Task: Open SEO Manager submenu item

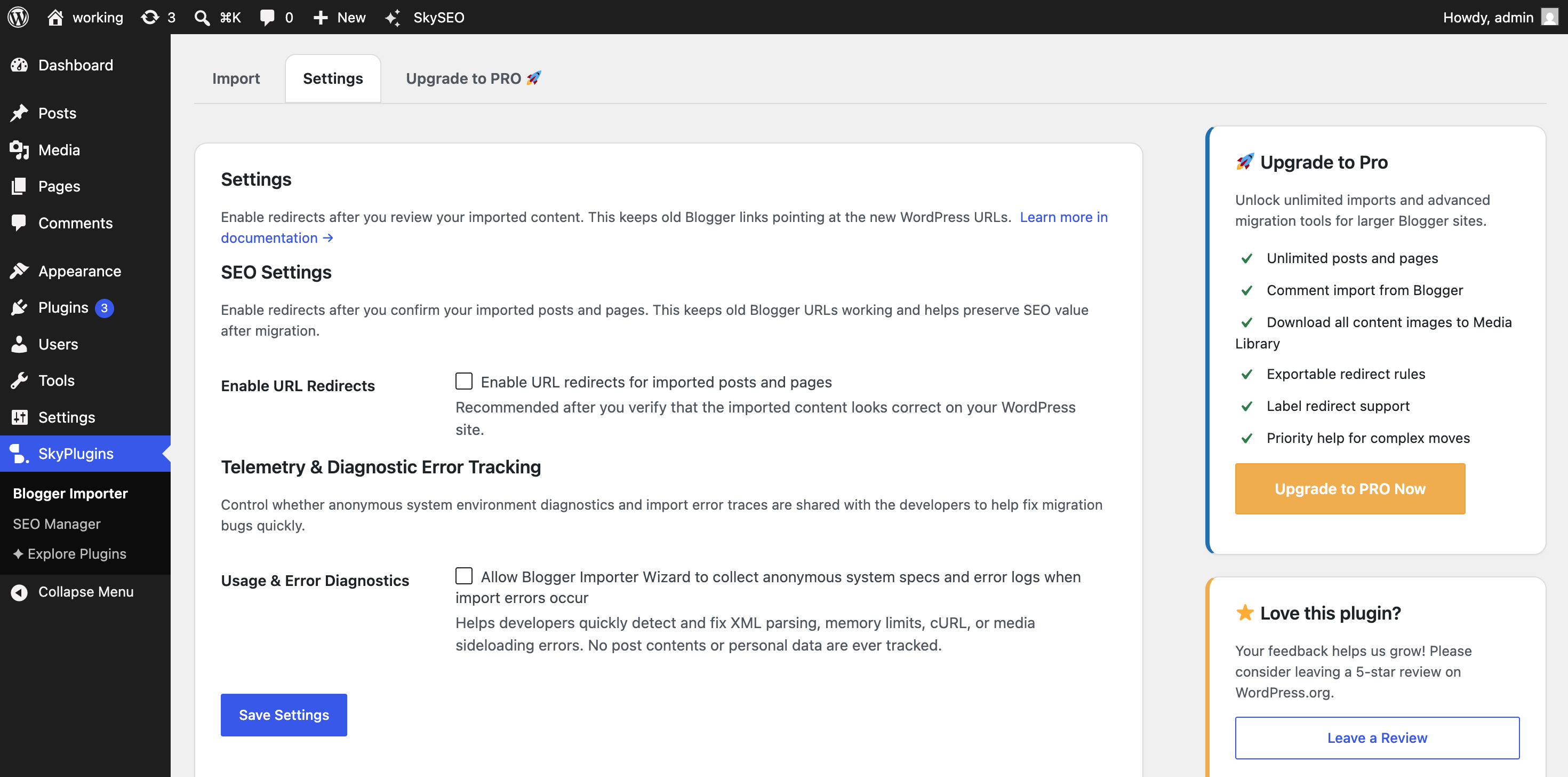Action: (57, 523)
